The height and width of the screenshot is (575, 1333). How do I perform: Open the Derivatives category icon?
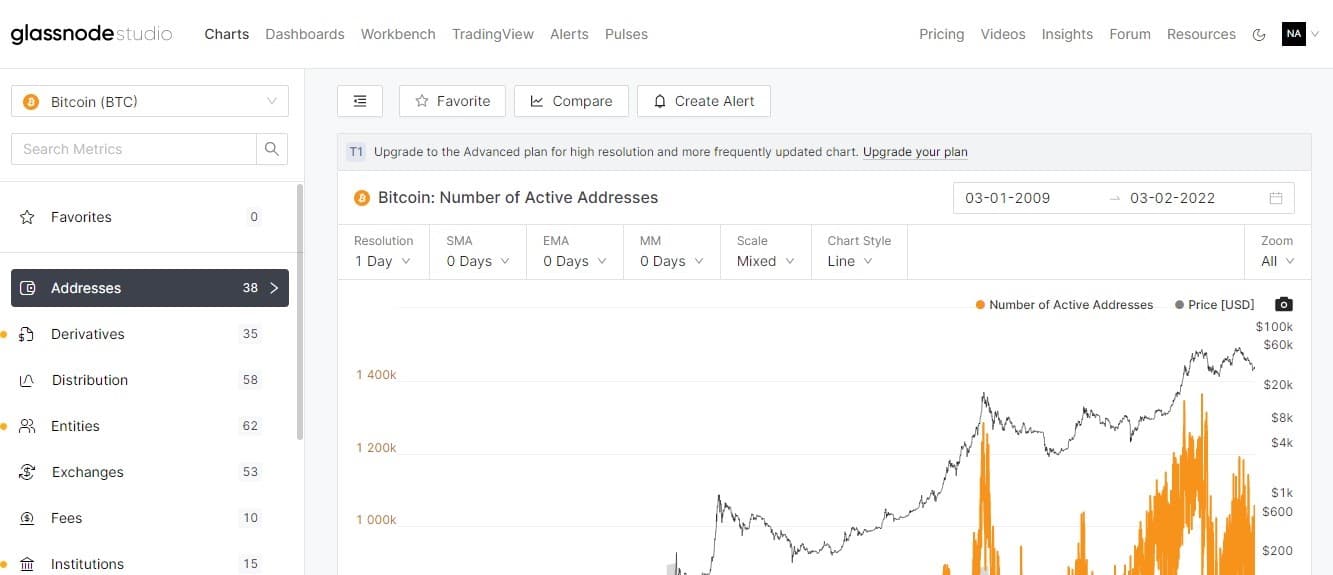[x=28, y=334]
